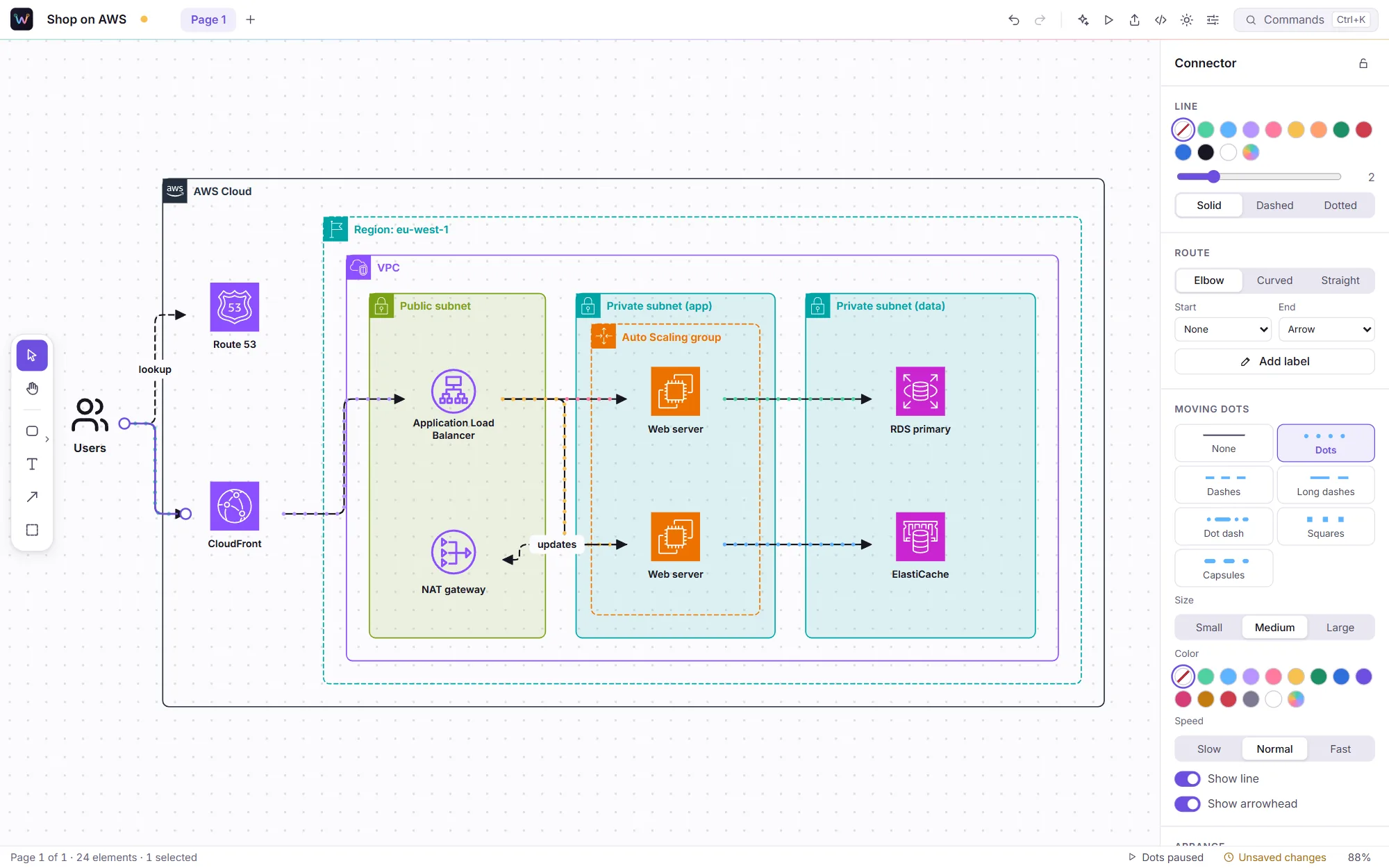Select the updates connector label
1389x868 pixels.
(x=556, y=544)
